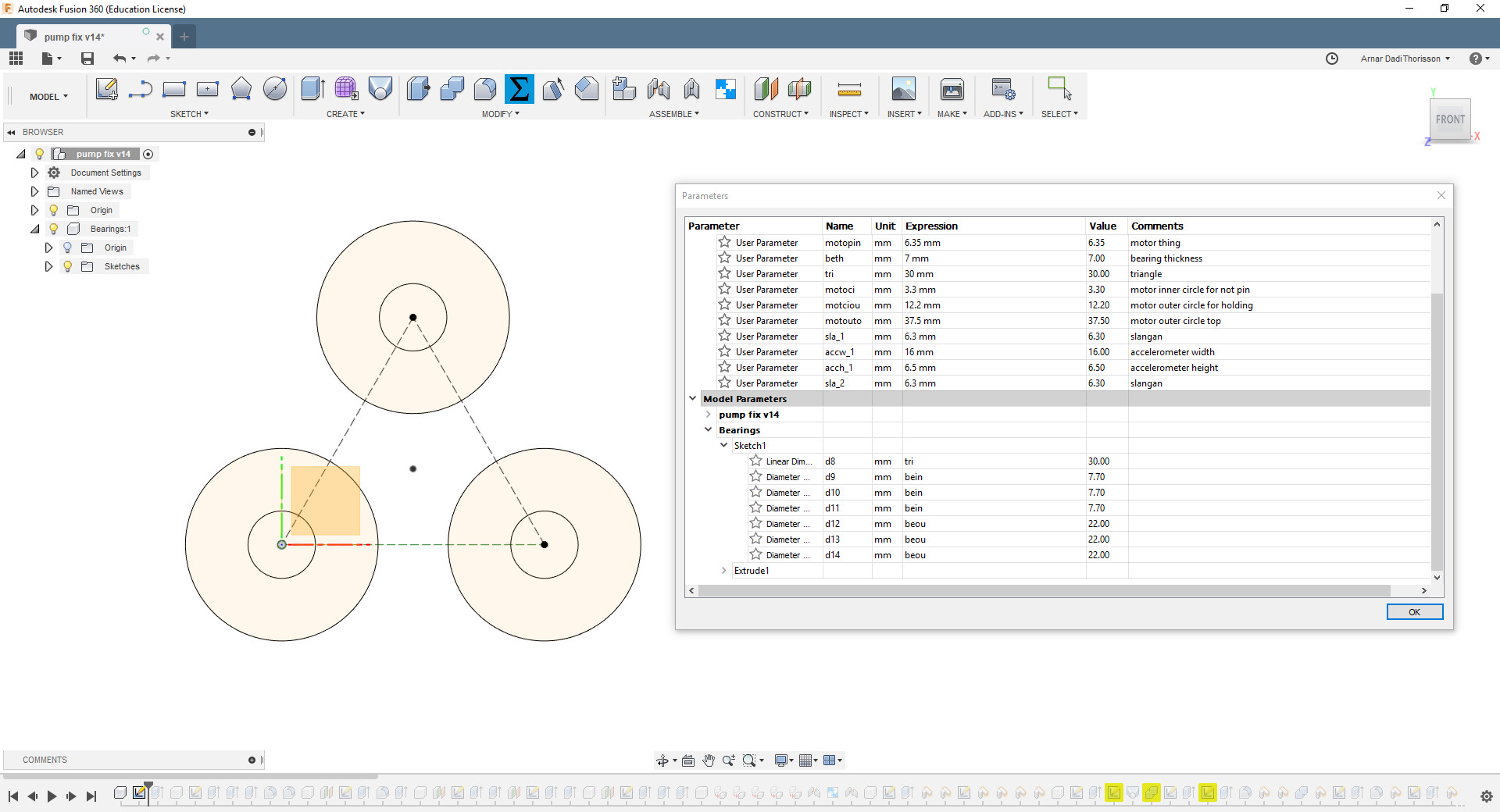Favorite the motopin user parameter star
The image size is (1500, 812).
click(x=724, y=243)
